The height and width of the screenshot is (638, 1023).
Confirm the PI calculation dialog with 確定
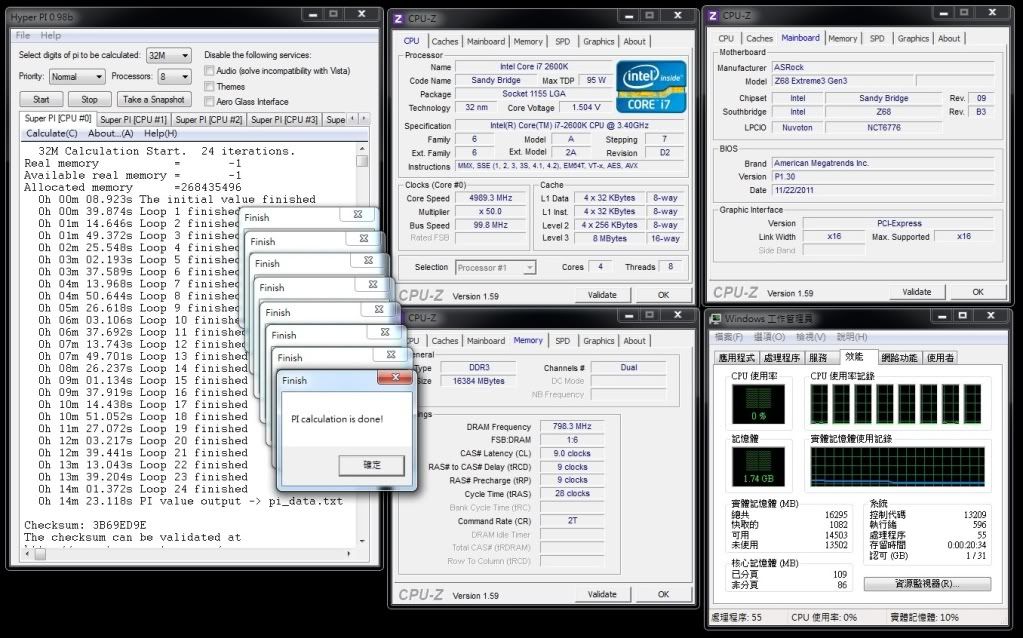point(372,465)
